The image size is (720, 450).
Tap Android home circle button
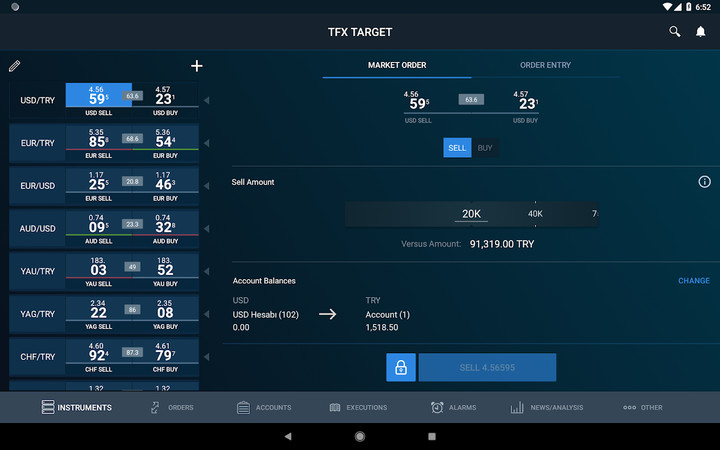360,436
